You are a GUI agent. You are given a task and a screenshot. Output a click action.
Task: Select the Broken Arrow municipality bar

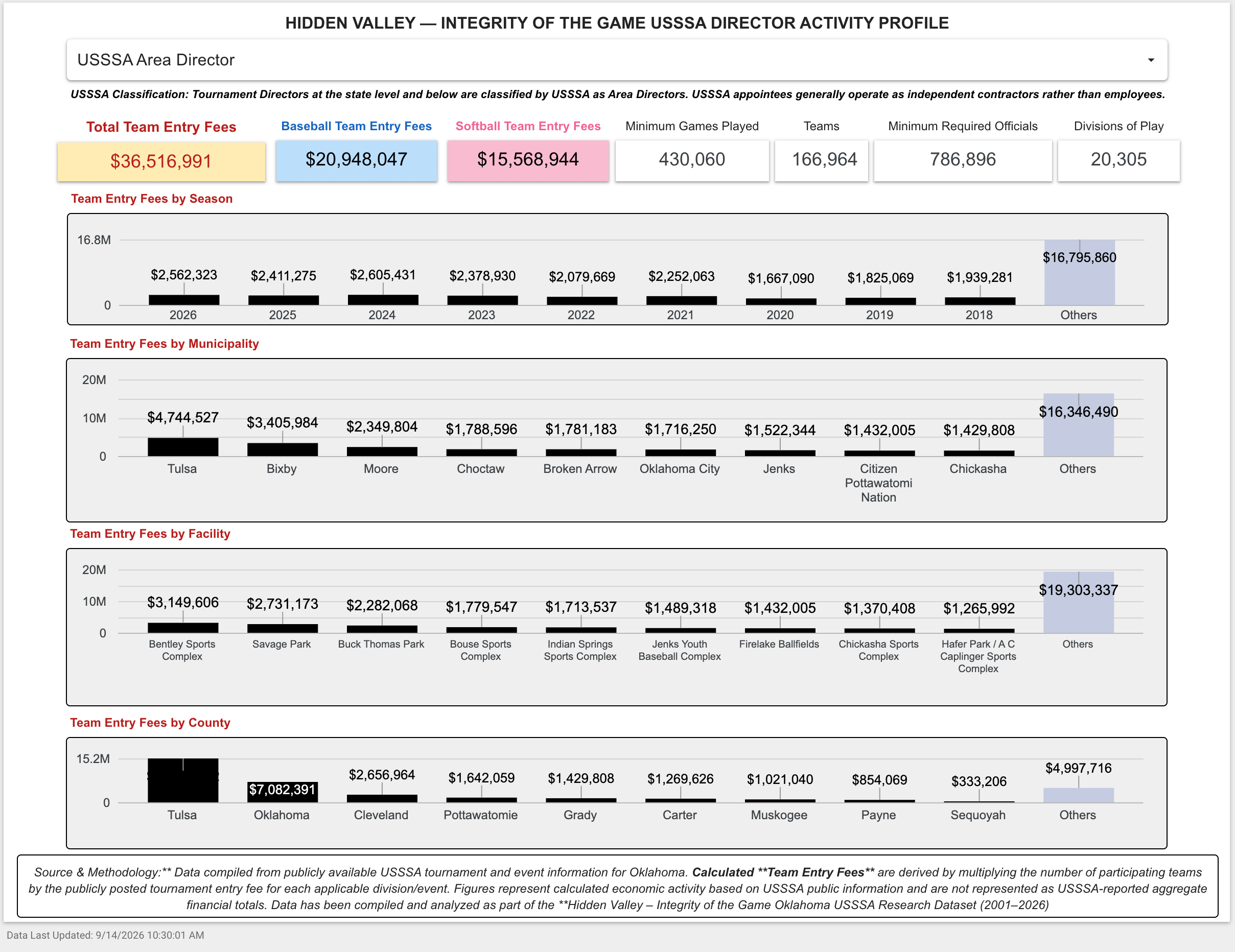[581, 453]
